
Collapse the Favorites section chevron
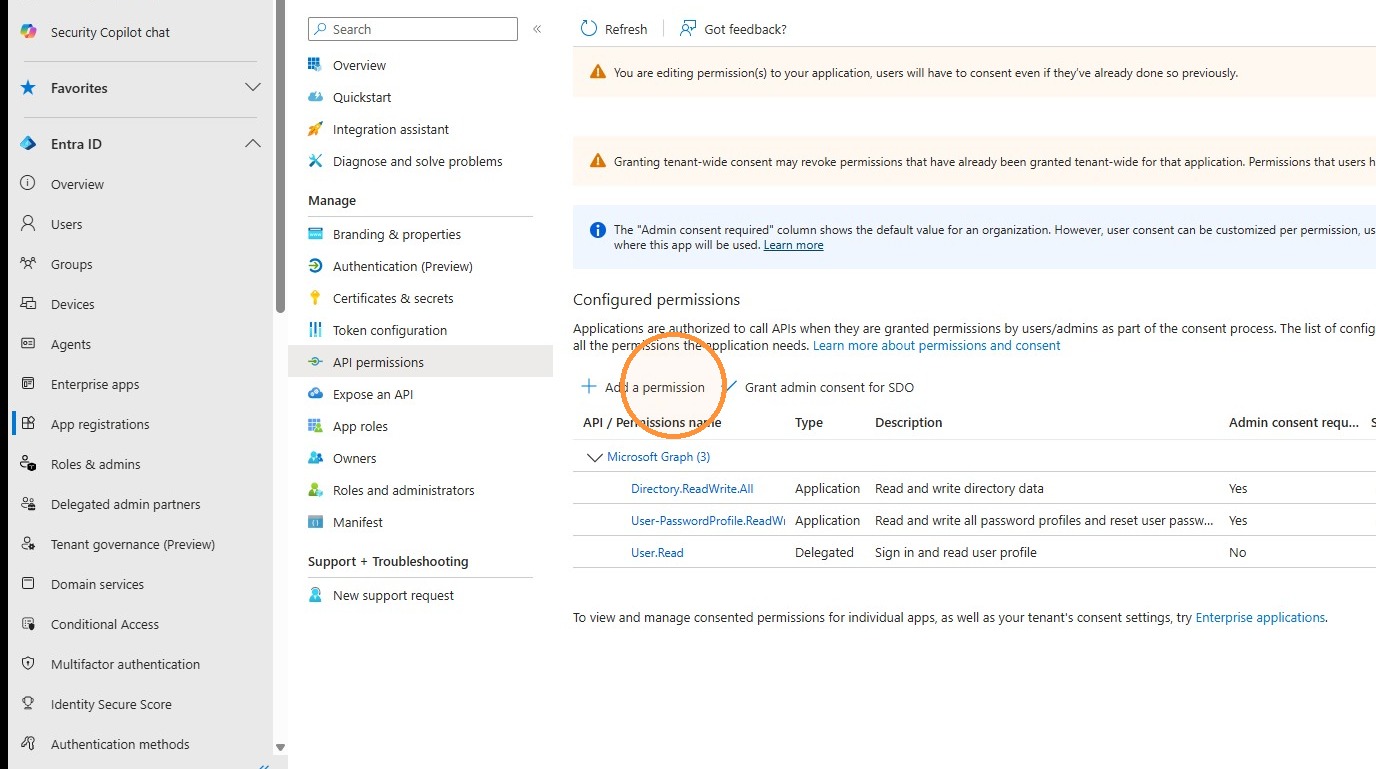pos(253,88)
